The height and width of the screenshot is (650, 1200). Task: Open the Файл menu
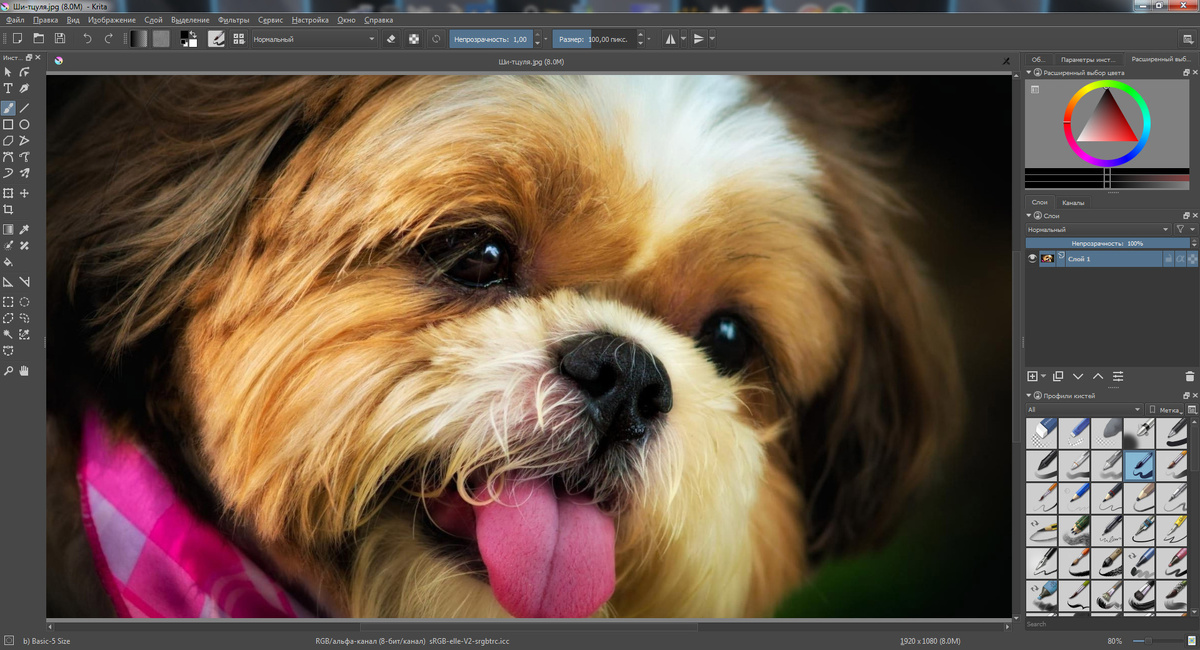[x=15, y=20]
